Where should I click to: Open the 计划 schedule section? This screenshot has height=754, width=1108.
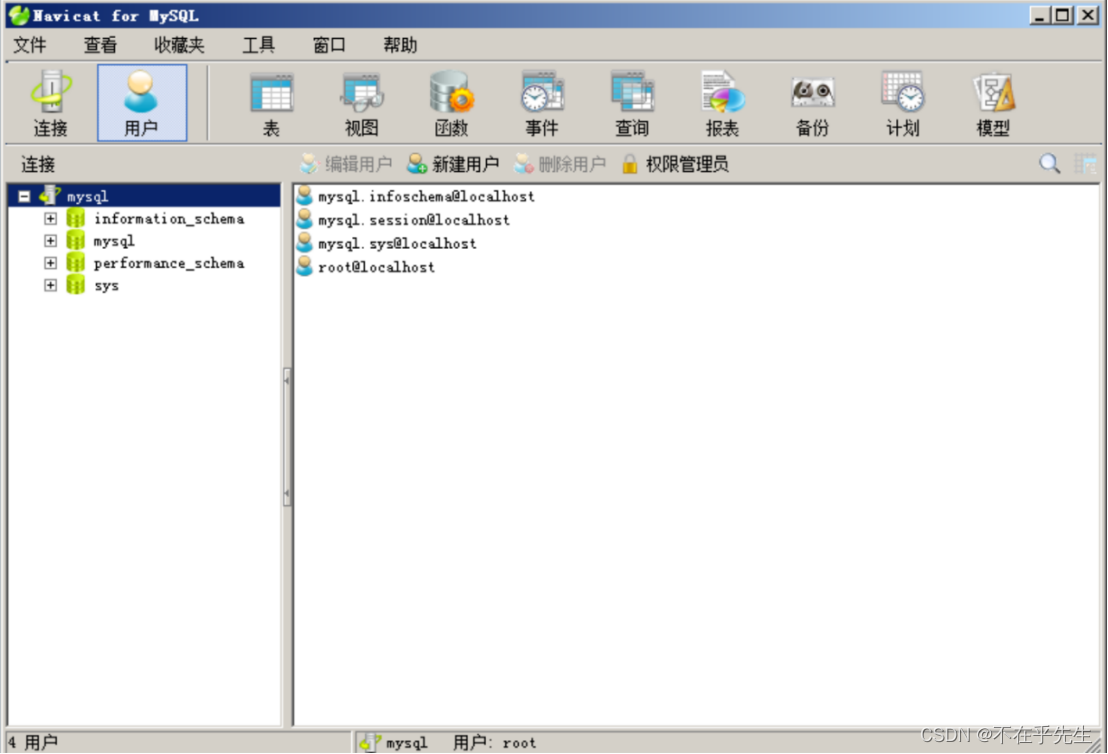(x=902, y=103)
